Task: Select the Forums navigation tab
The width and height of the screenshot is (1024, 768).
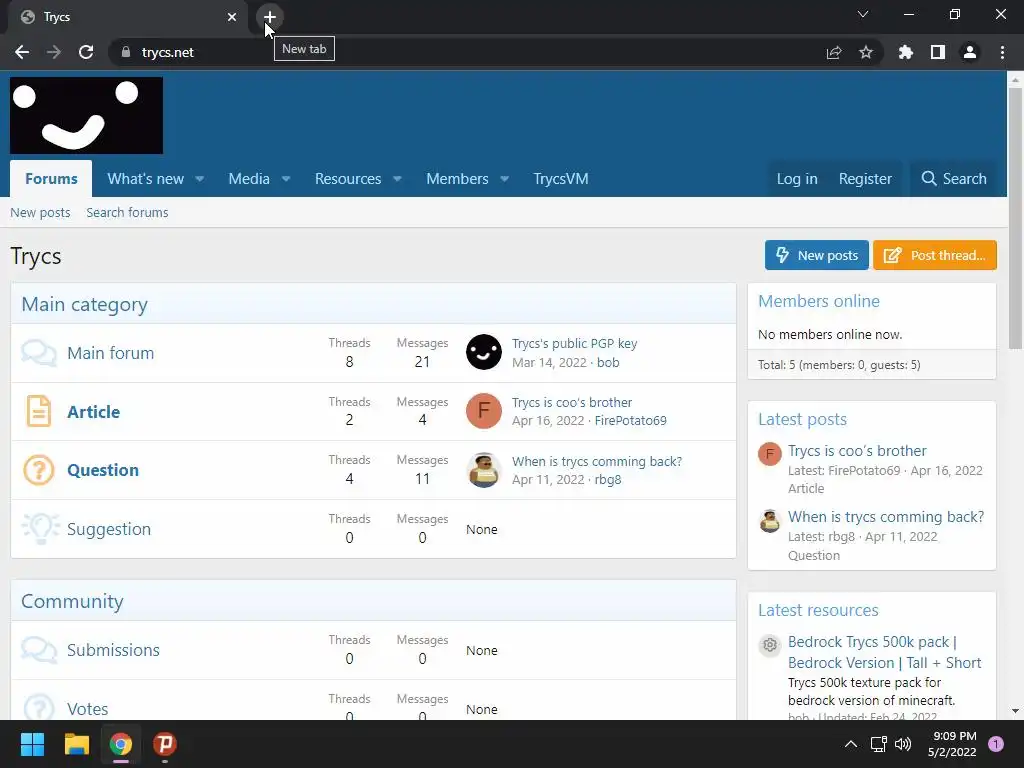Action: [x=51, y=178]
